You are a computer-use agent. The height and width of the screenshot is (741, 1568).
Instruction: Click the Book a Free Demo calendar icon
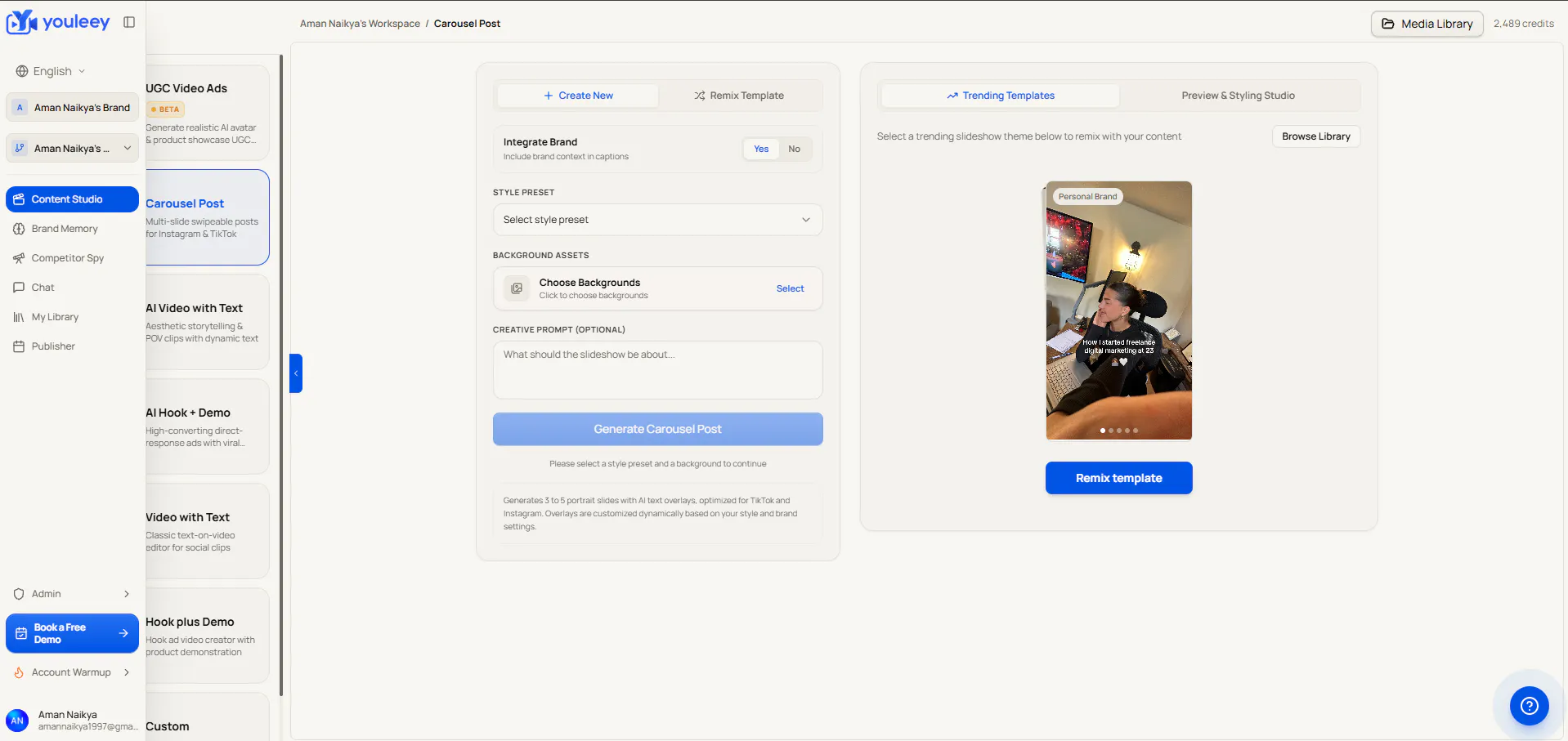point(21,633)
